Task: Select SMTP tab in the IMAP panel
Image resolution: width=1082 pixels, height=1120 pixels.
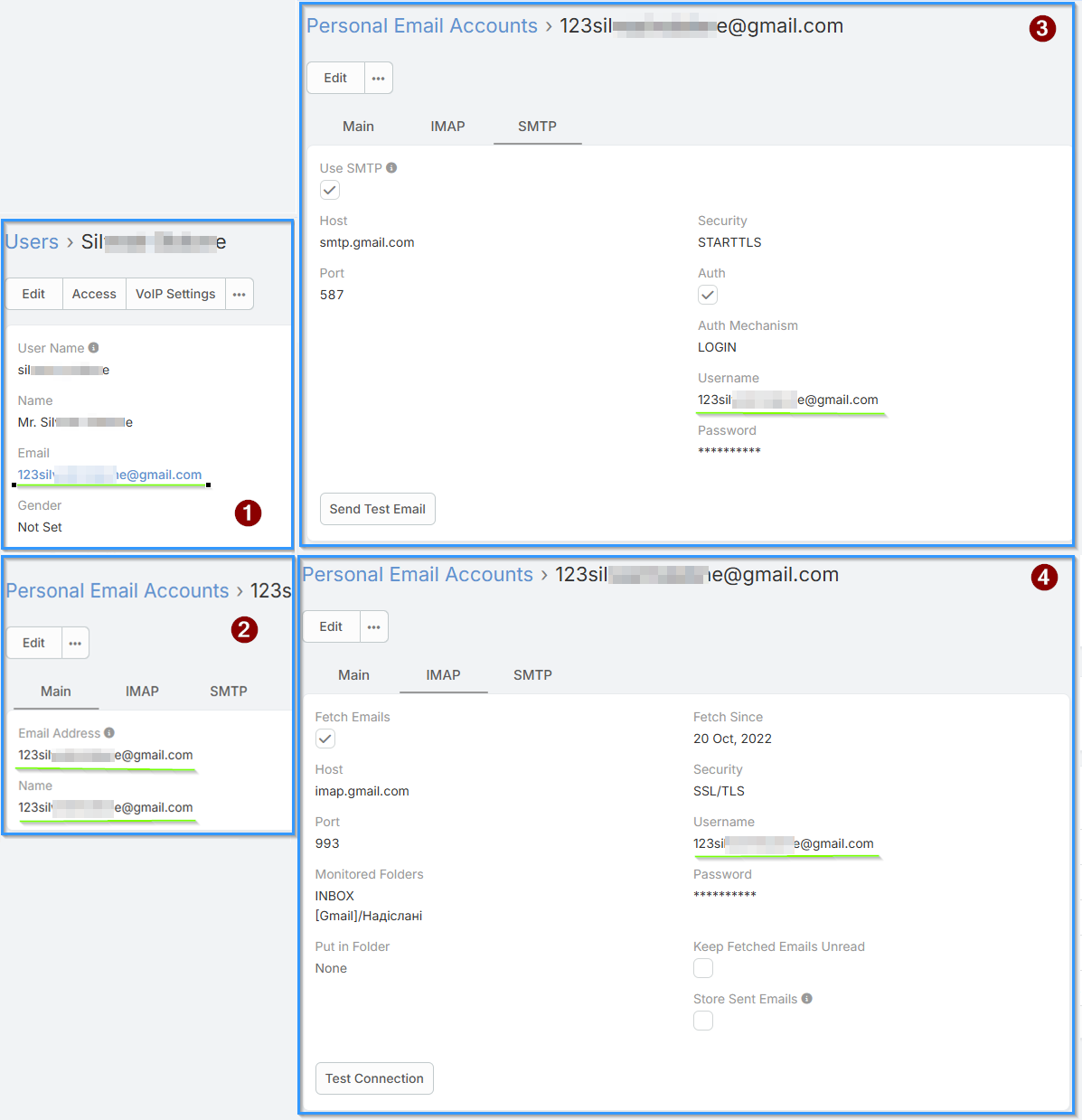Action: coord(532,675)
